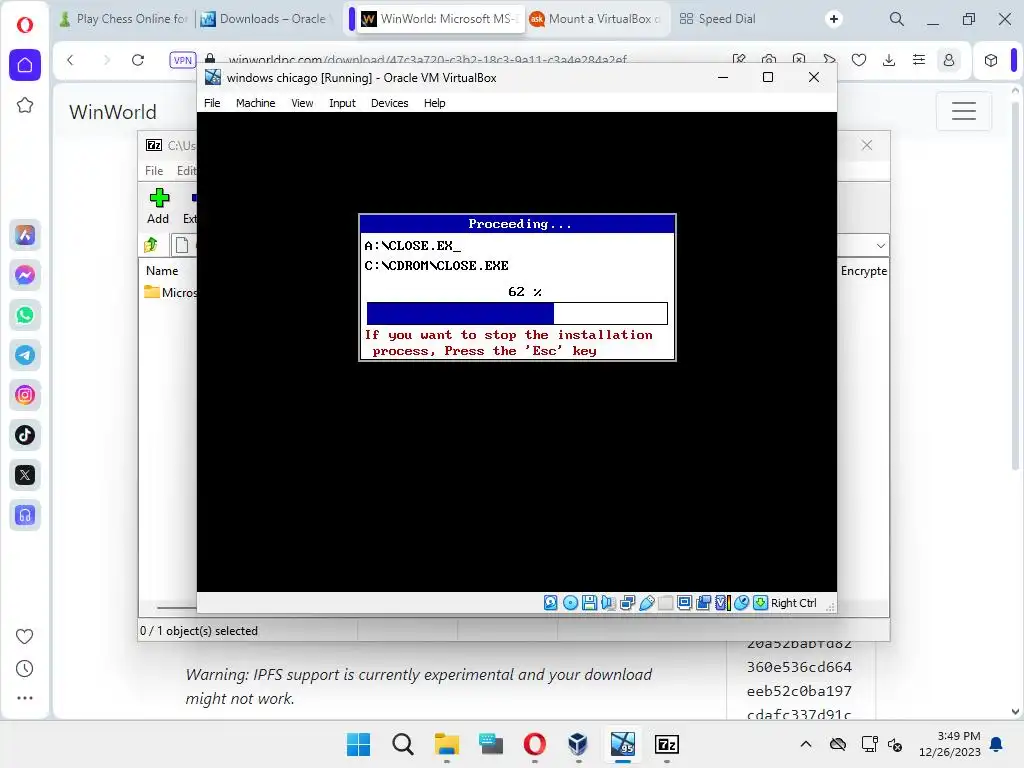Open the sidebar three-dots more options
Viewport: 1024px width, 768px height.
click(x=24, y=697)
